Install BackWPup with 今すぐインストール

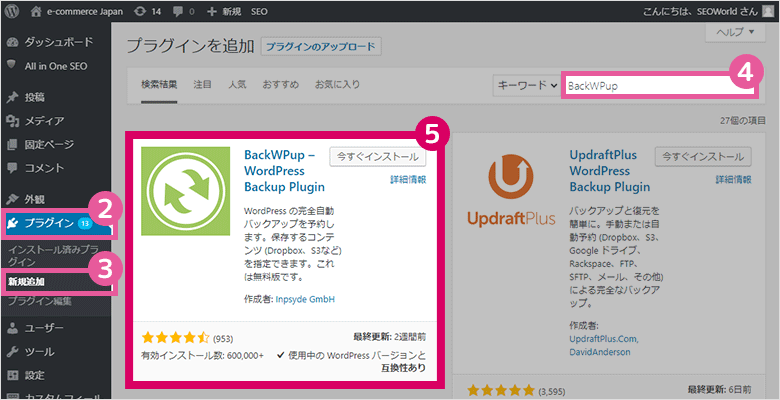click(378, 156)
